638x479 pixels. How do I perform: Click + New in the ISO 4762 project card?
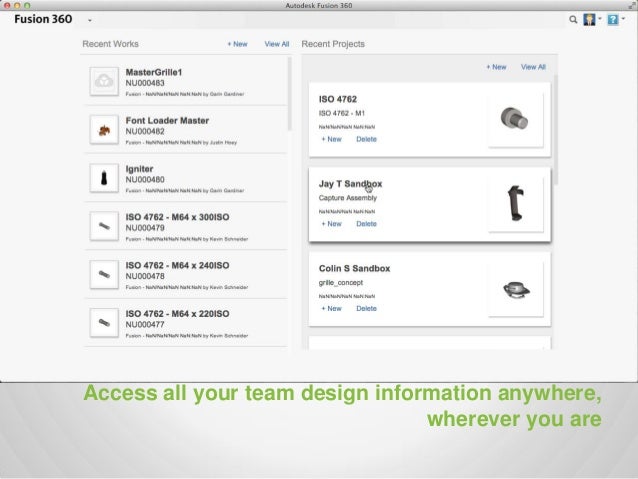332,139
